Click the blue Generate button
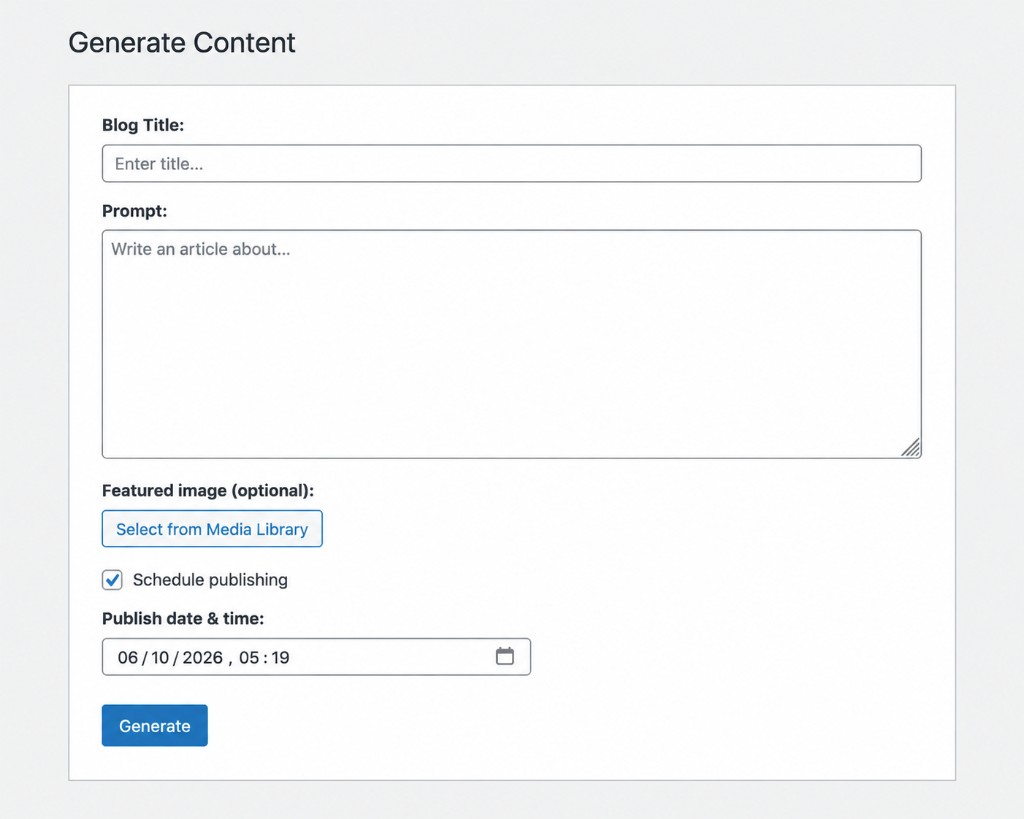Image resolution: width=1024 pixels, height=819 pixels. [x=155, y=726]
